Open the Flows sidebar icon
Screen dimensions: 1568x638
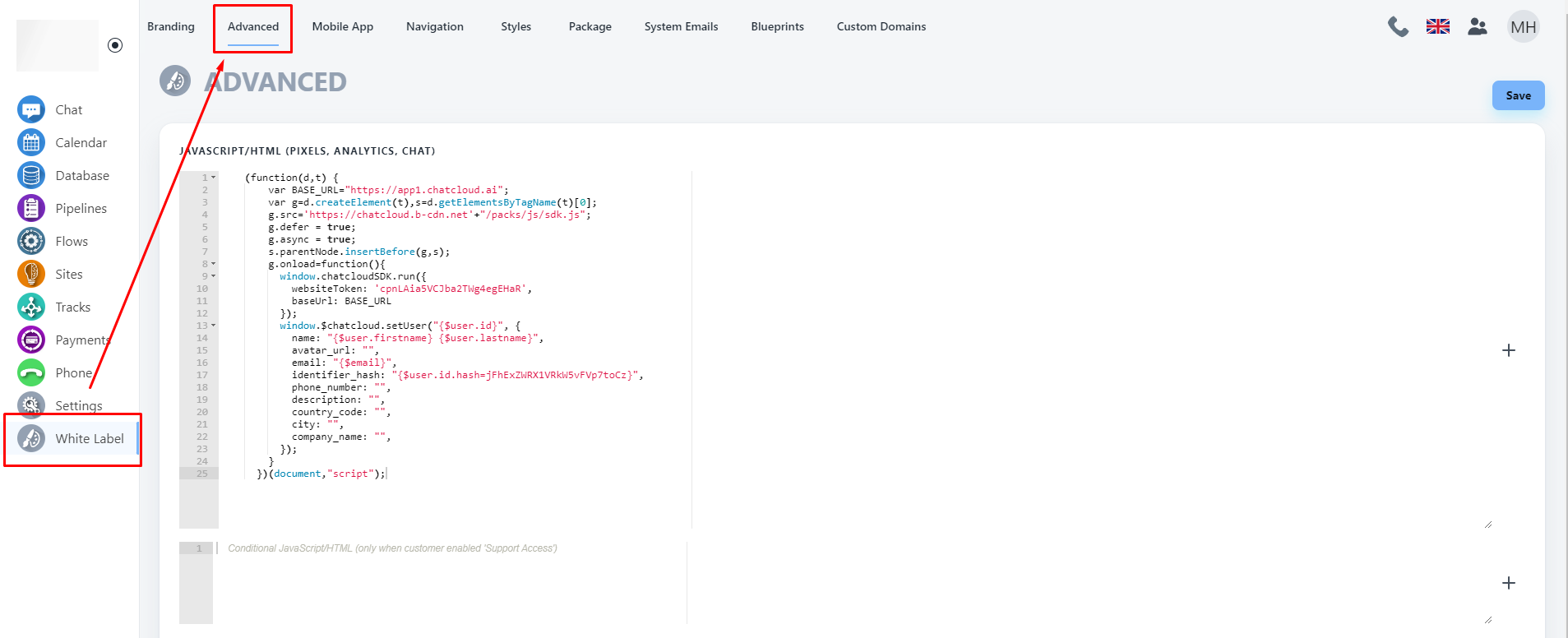31,241
